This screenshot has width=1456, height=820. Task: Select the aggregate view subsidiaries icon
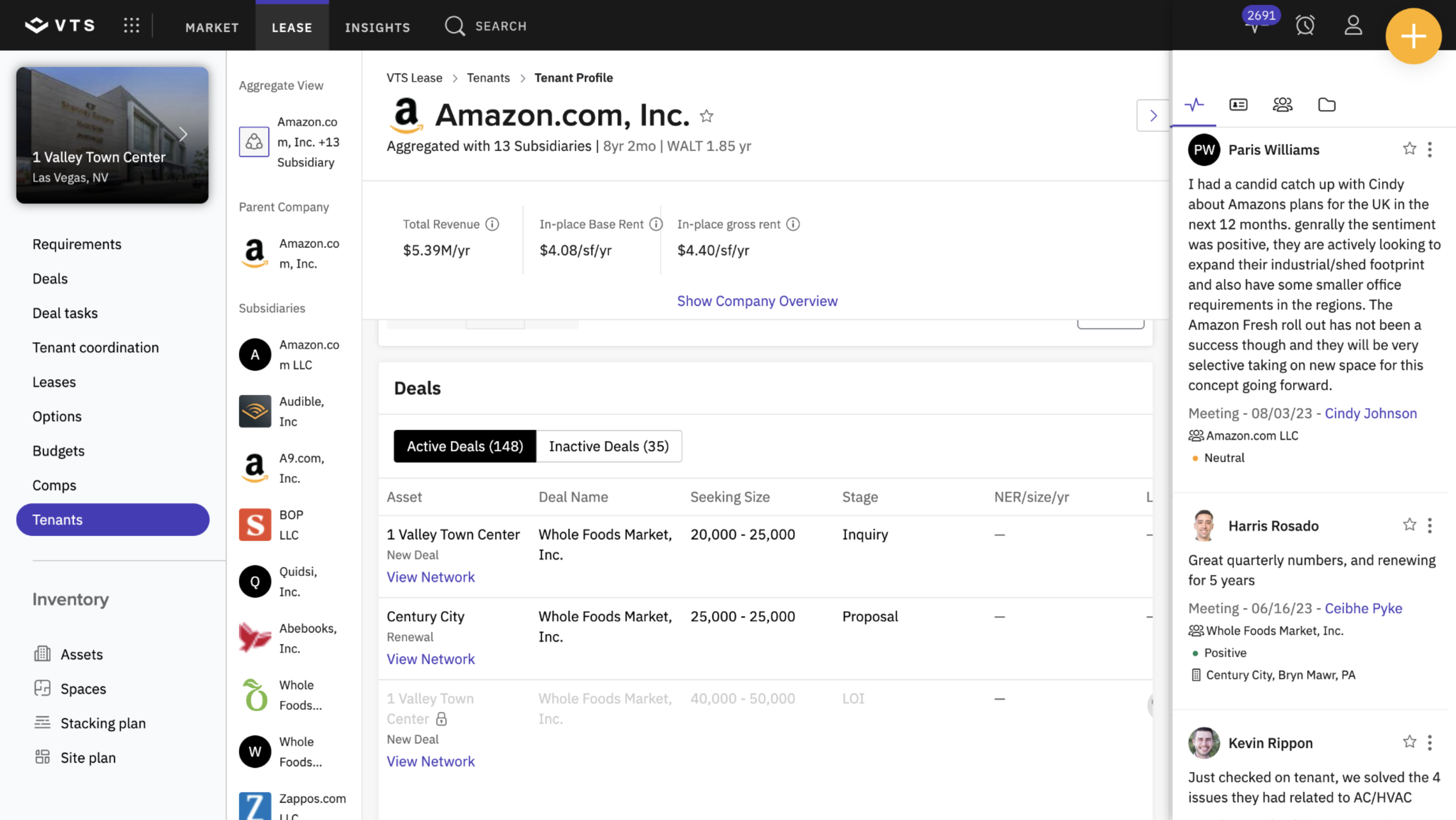(254, 142)
